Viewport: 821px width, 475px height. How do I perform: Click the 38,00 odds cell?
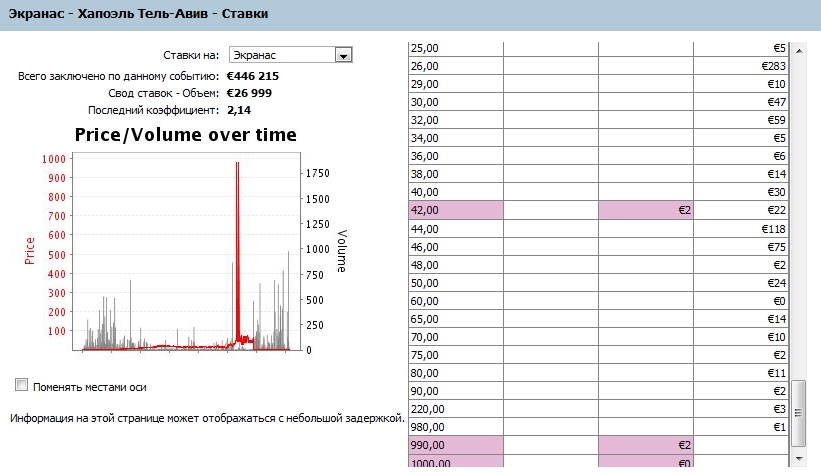coord(456,174)
